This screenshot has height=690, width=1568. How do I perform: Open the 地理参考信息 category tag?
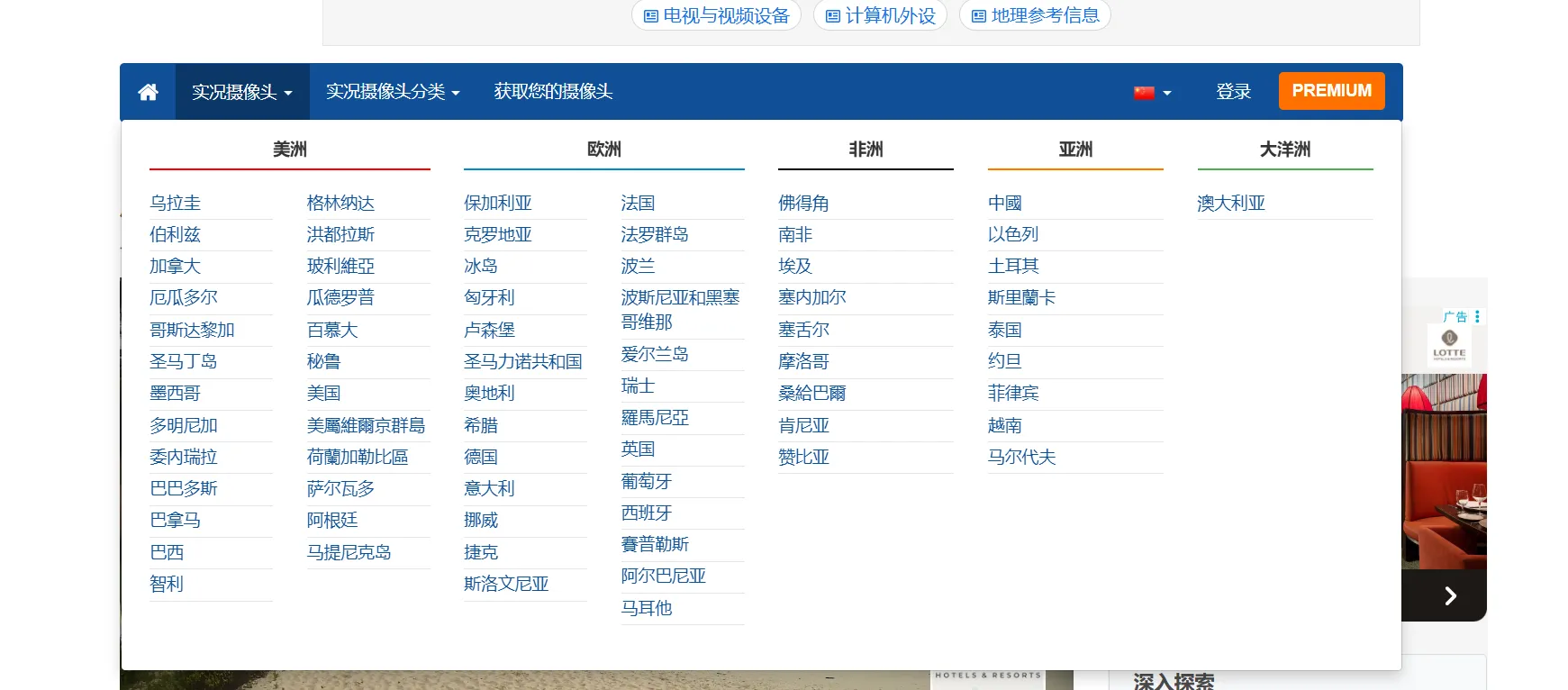coord(1036,15)
